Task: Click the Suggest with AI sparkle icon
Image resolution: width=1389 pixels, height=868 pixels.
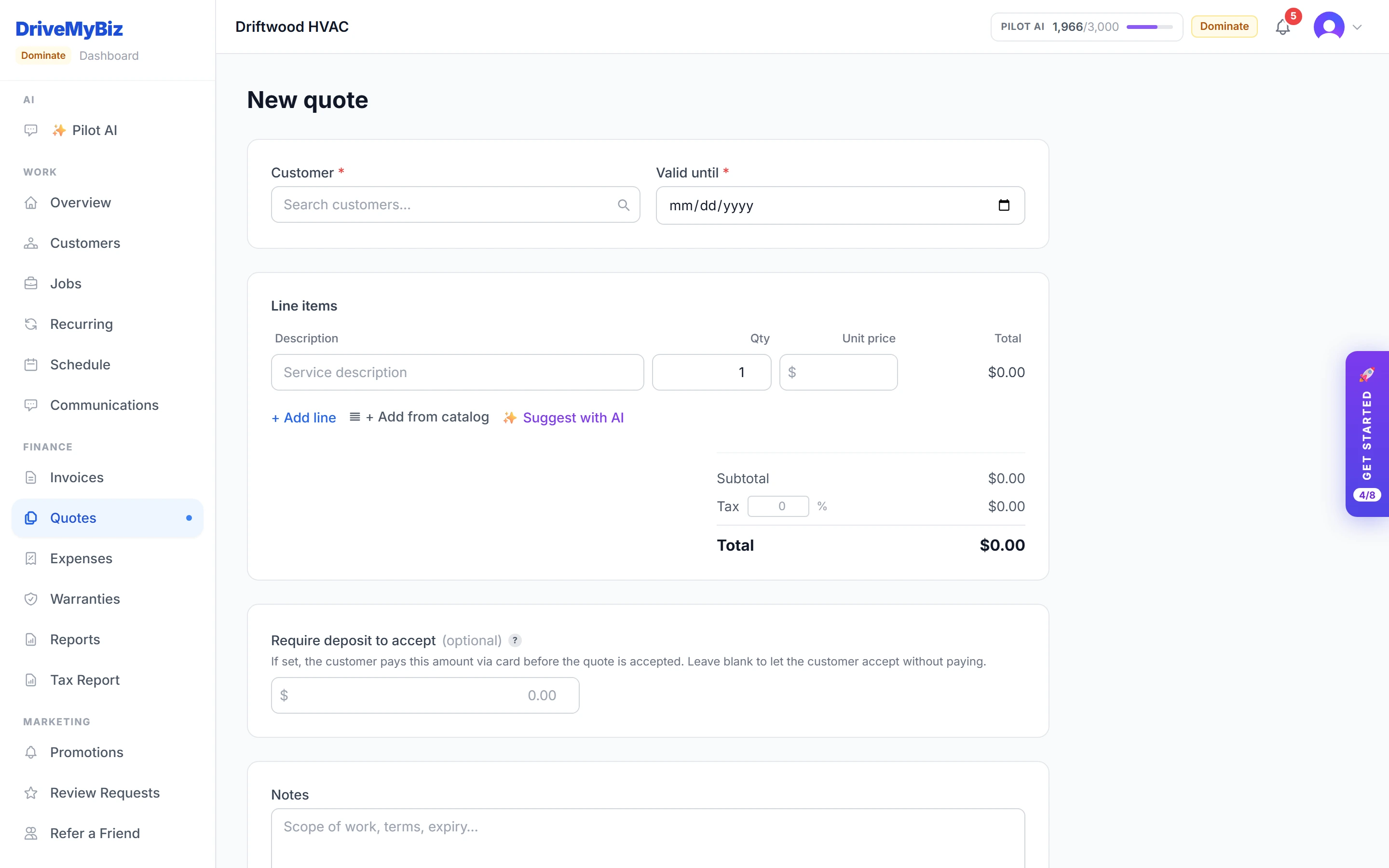Action: tap(510, 418)
